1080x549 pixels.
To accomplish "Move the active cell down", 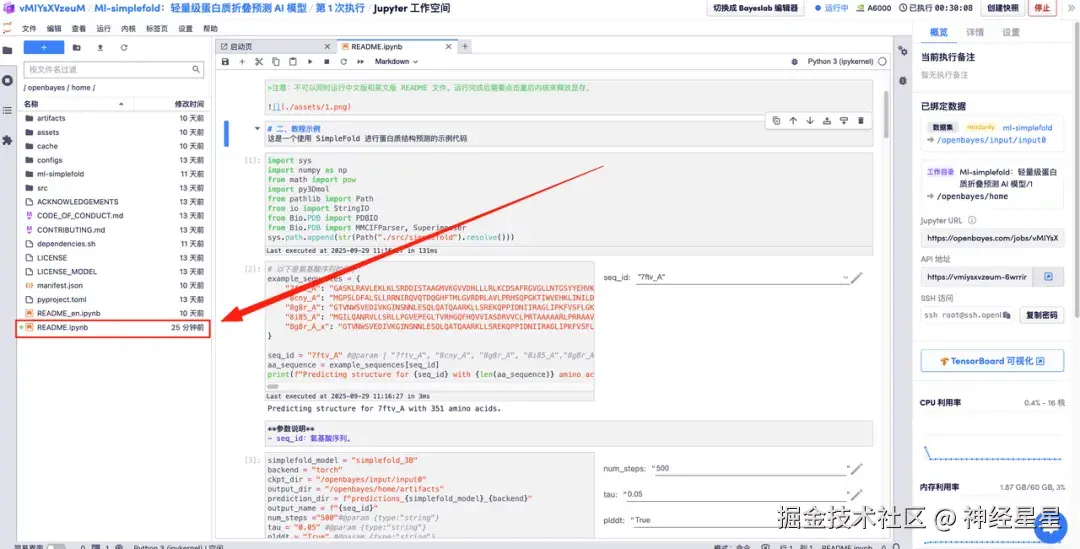I will point(810,121).
